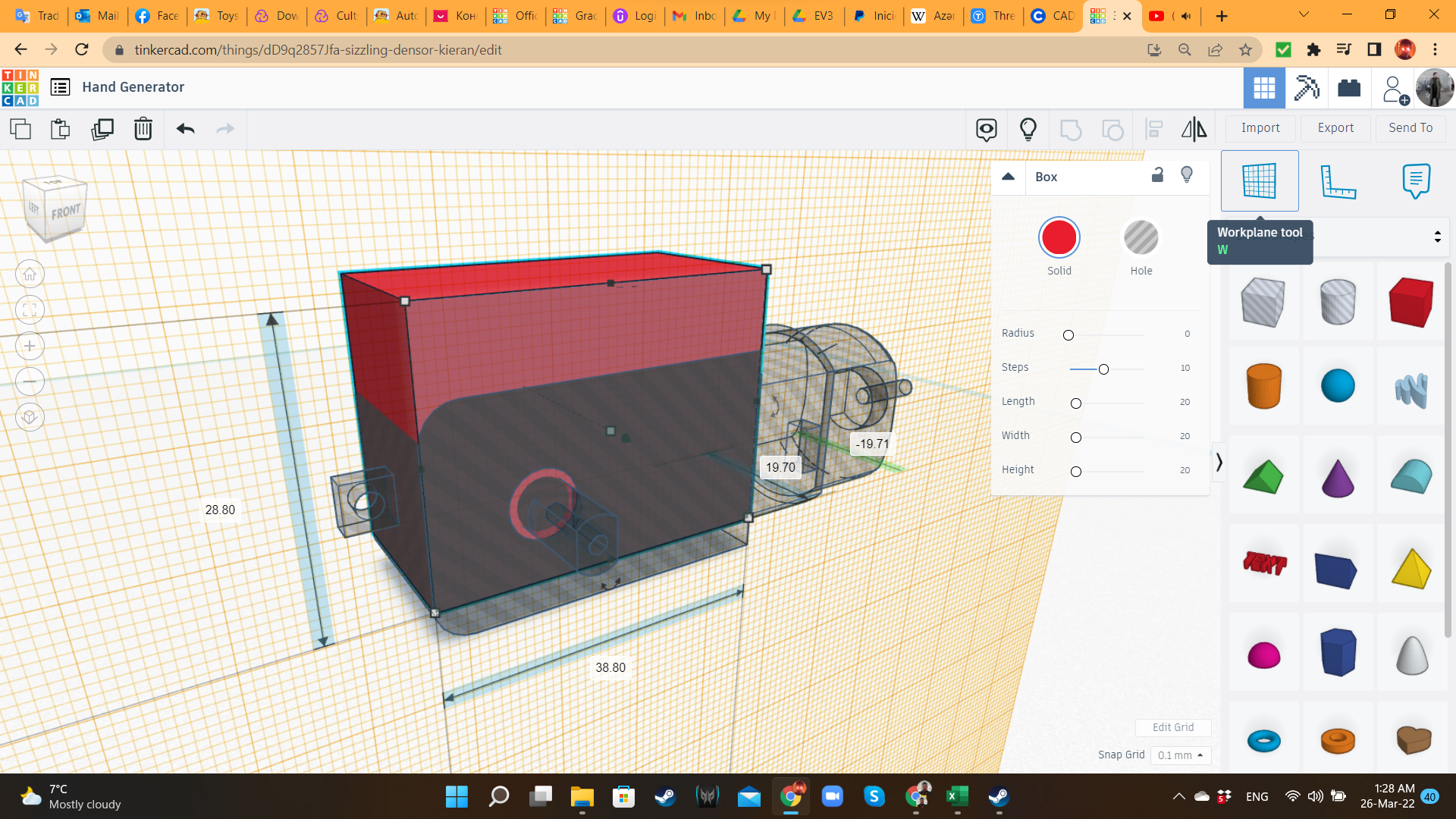Toggle the Box lock editing icon
Image resolution: width=1456 pixels, height=819 pixels.
(1157, 175)
